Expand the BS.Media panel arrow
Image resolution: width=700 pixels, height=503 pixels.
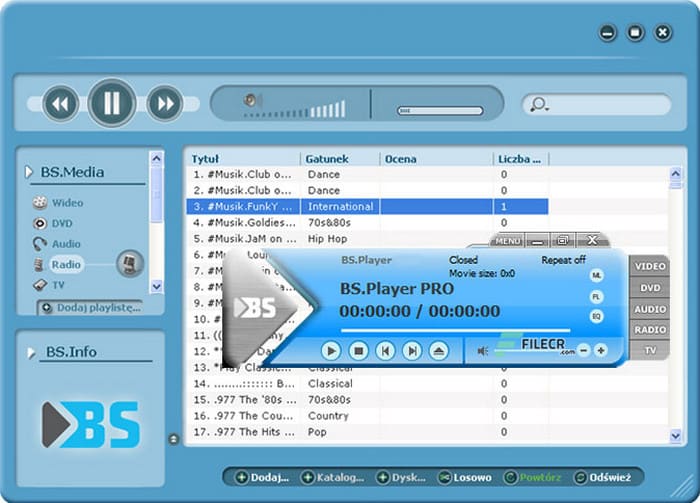(x=28, y=173)
